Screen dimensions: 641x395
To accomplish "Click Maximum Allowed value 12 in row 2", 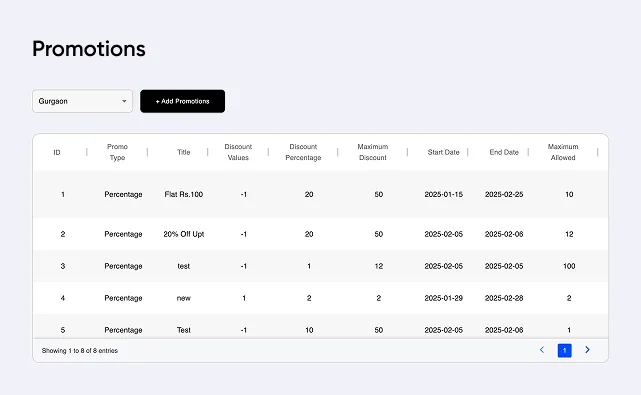I will click(569, 234).
